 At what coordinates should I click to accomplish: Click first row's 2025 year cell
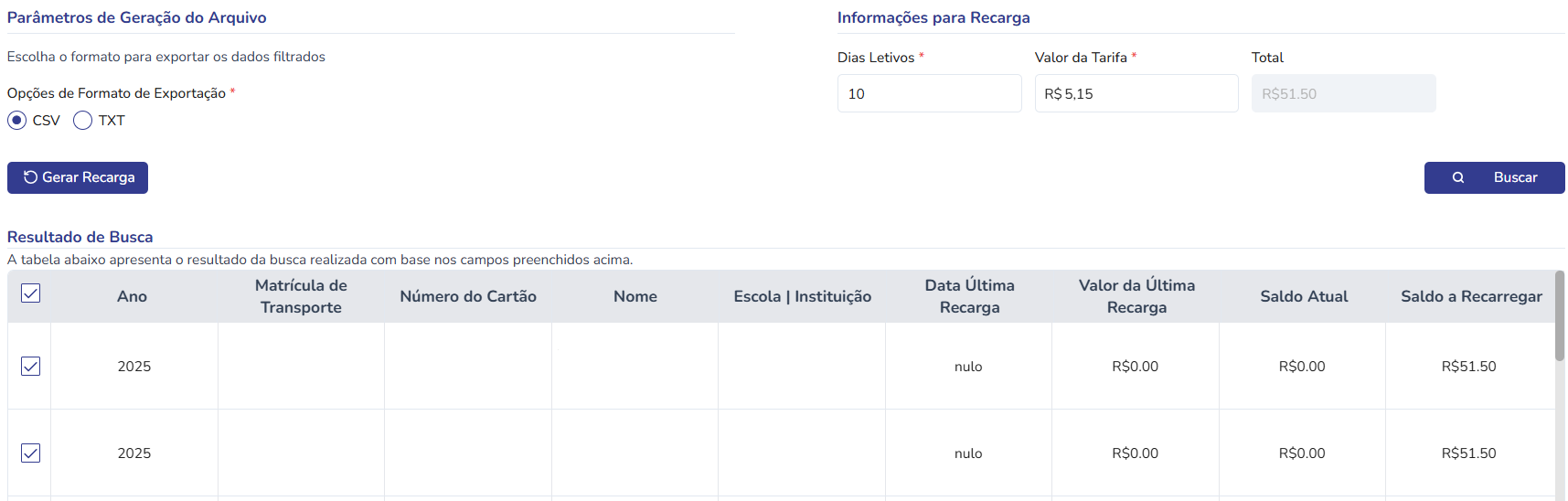click(x=134, y=367)
